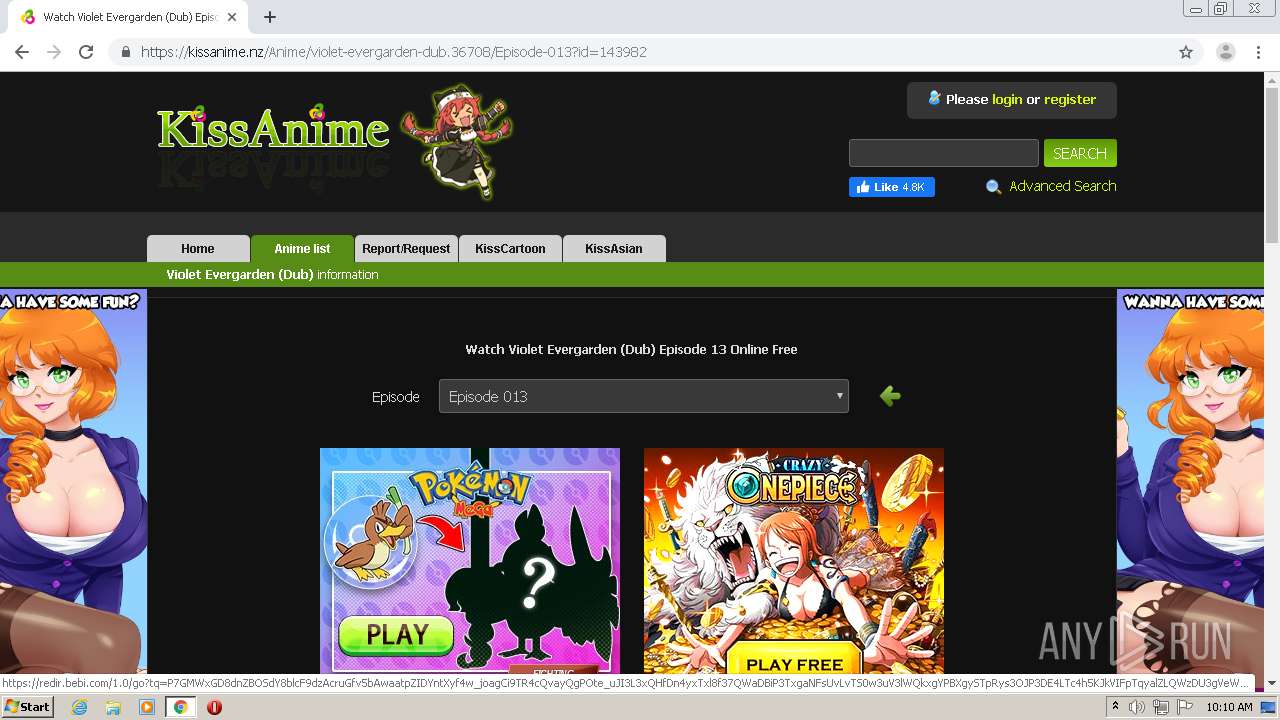Click the left side banner ad
Viewport: 1280px width, 720px height.
click(73, 481)
